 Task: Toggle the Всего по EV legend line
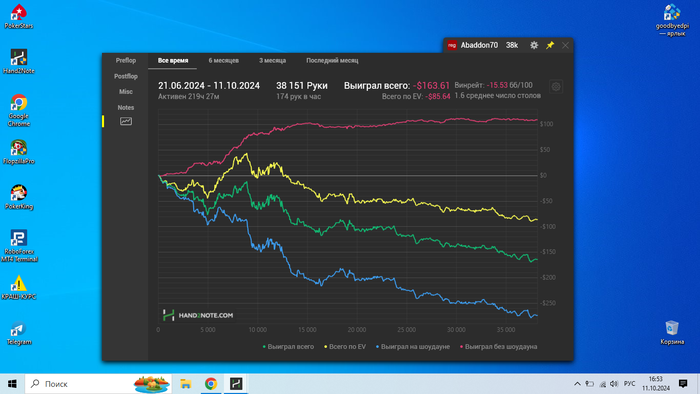click(345, 347)
